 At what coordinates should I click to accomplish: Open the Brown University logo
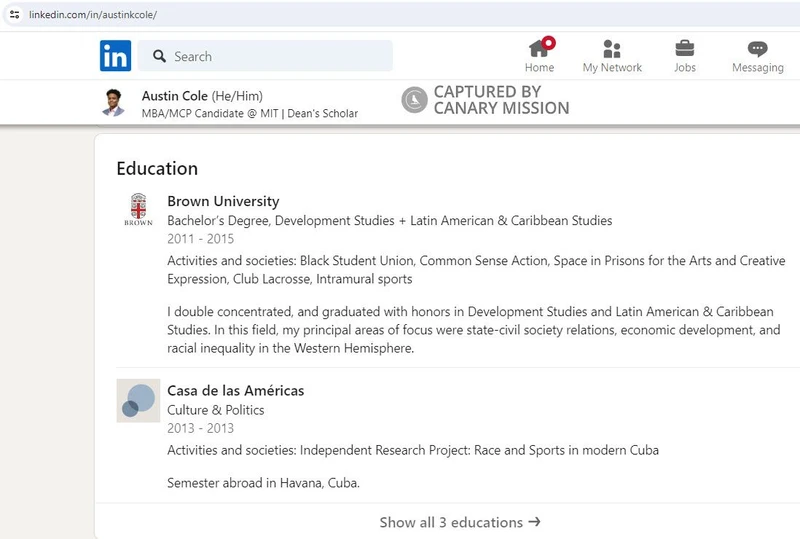pyautogui.click(x=138, y=209)
